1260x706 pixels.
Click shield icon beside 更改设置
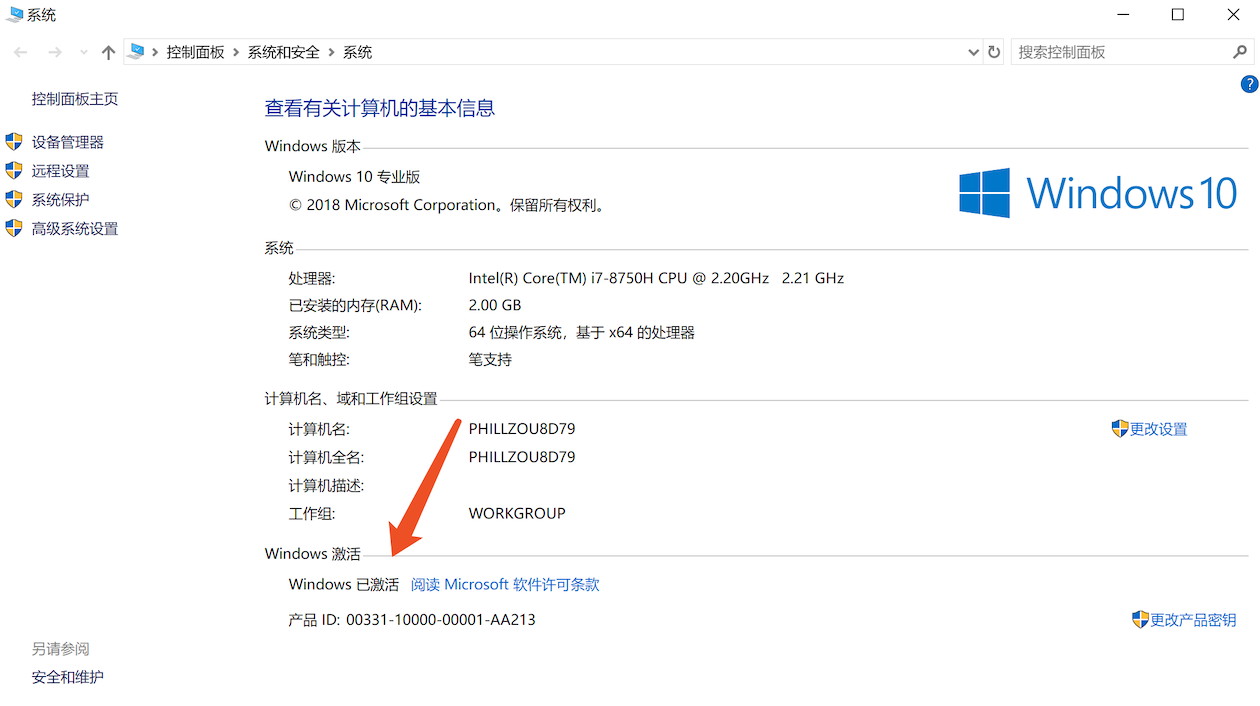(1120, 428)
